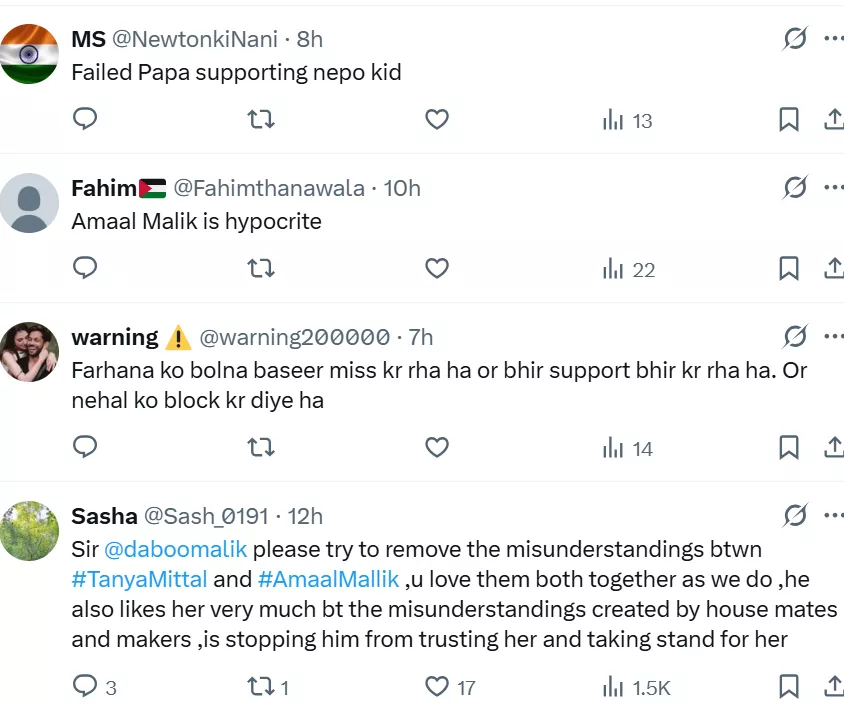Viewport: 844px width, 710px height.
Task: Reply to MS's "Failed Papa" tweet
Action: point(86,120)
